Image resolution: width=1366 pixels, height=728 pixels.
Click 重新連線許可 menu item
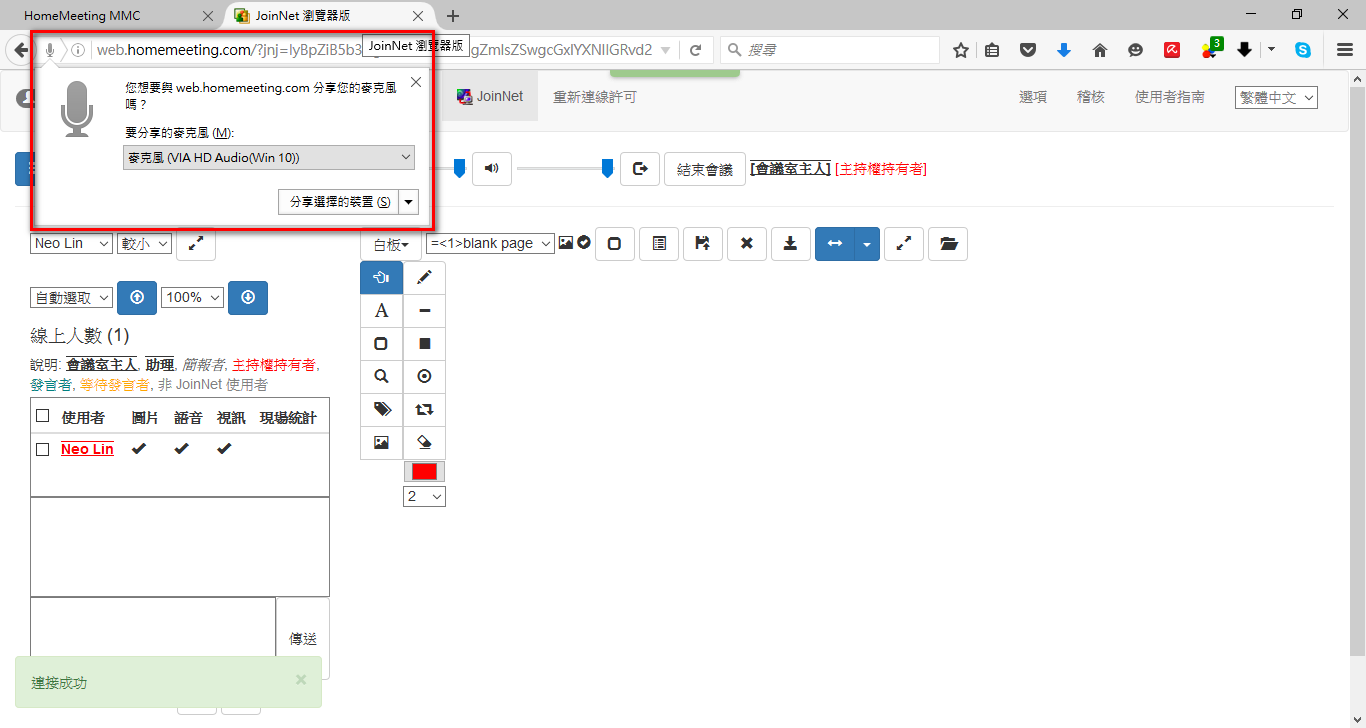coord(595,97)
